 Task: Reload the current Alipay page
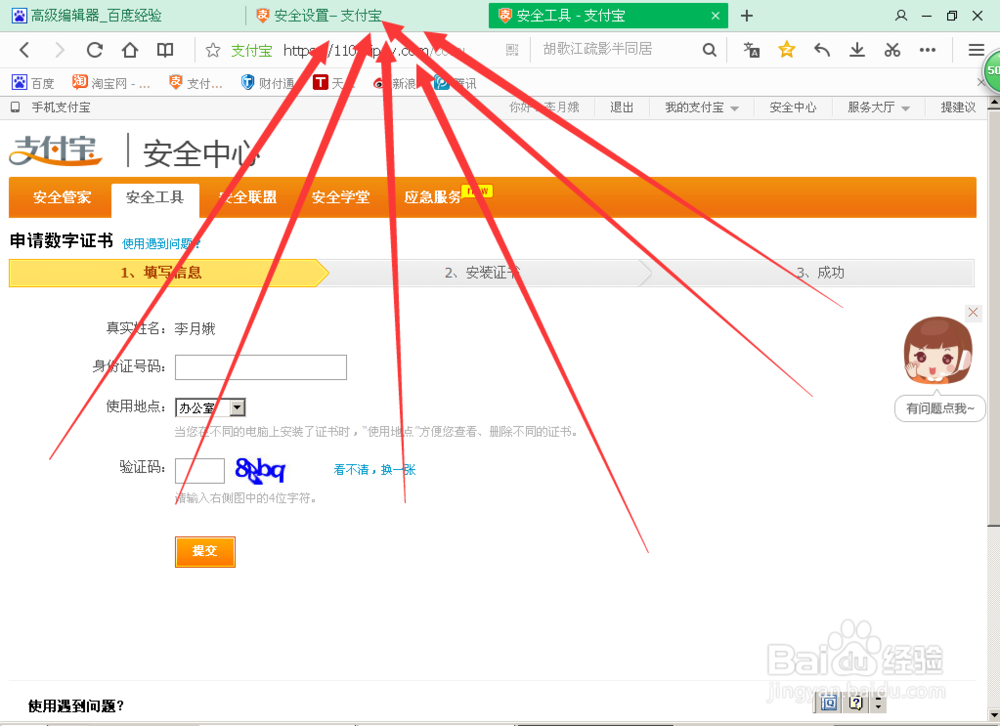pos(94,50)
